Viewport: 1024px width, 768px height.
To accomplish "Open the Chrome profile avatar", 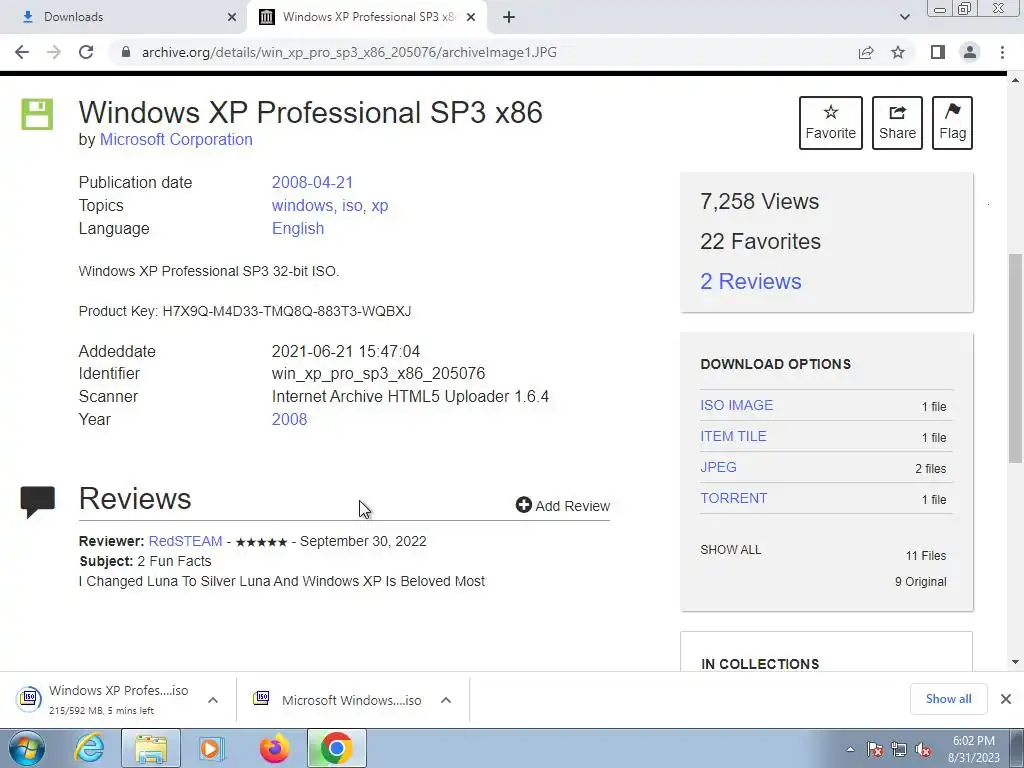I will pyautogui.click(x=970, y=52).
